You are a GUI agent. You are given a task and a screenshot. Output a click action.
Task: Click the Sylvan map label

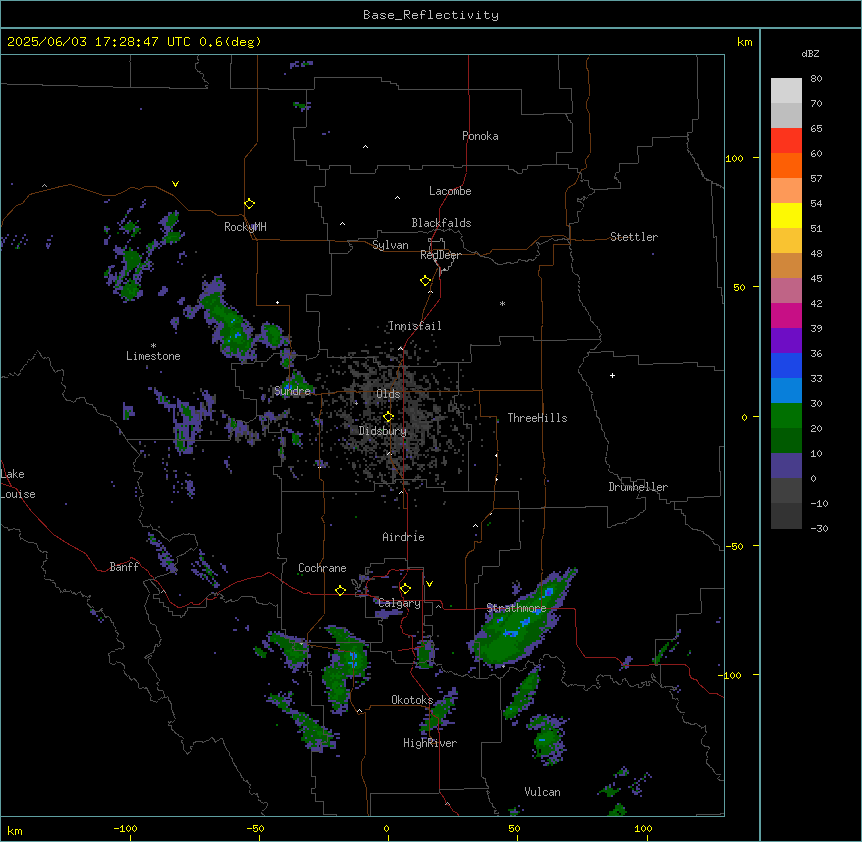click(390, 245)
